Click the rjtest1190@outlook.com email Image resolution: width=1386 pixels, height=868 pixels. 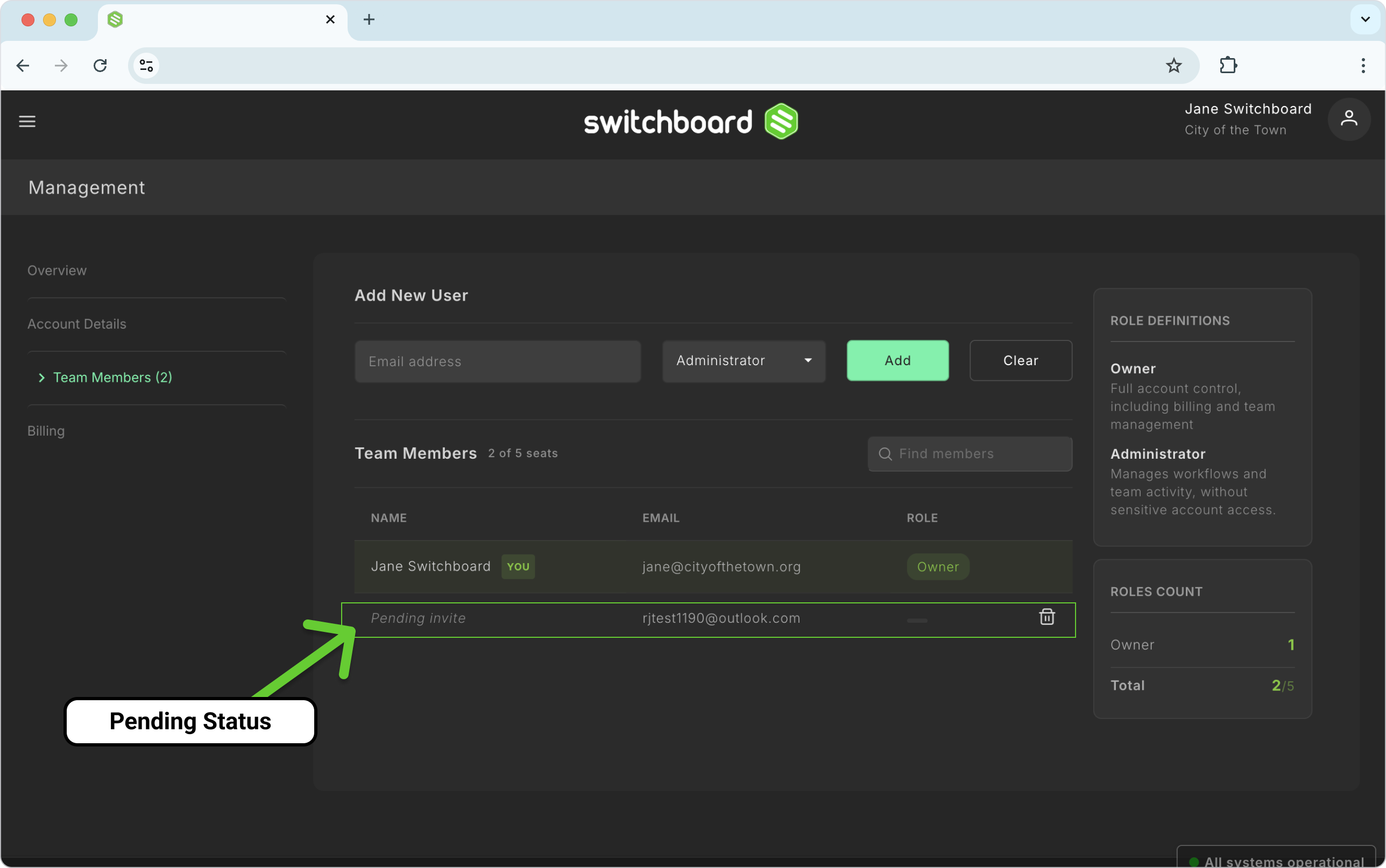click(x=721, y=618)
